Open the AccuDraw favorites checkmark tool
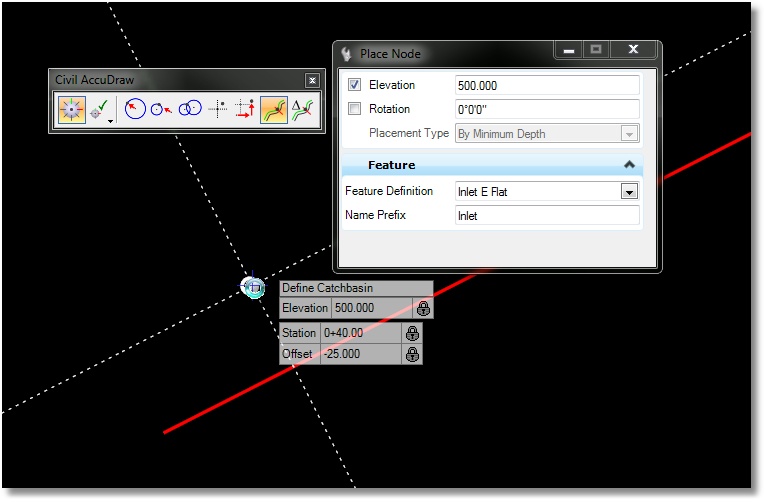This screenshot has height=502, width=765. pos(100,109)
